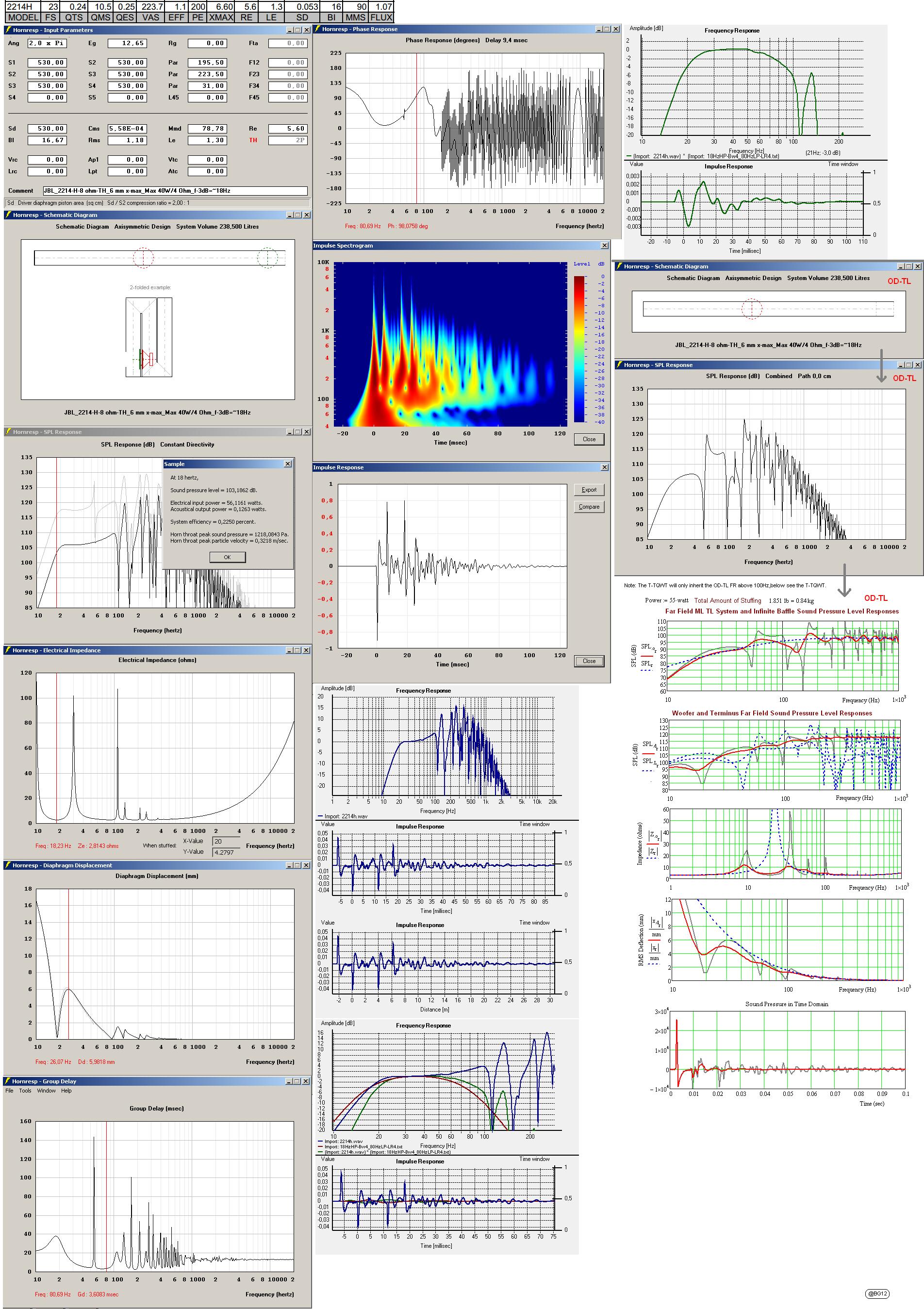Click the Fta input field
Viewport: 924px width, 1309px height.
tap(288, 43)
